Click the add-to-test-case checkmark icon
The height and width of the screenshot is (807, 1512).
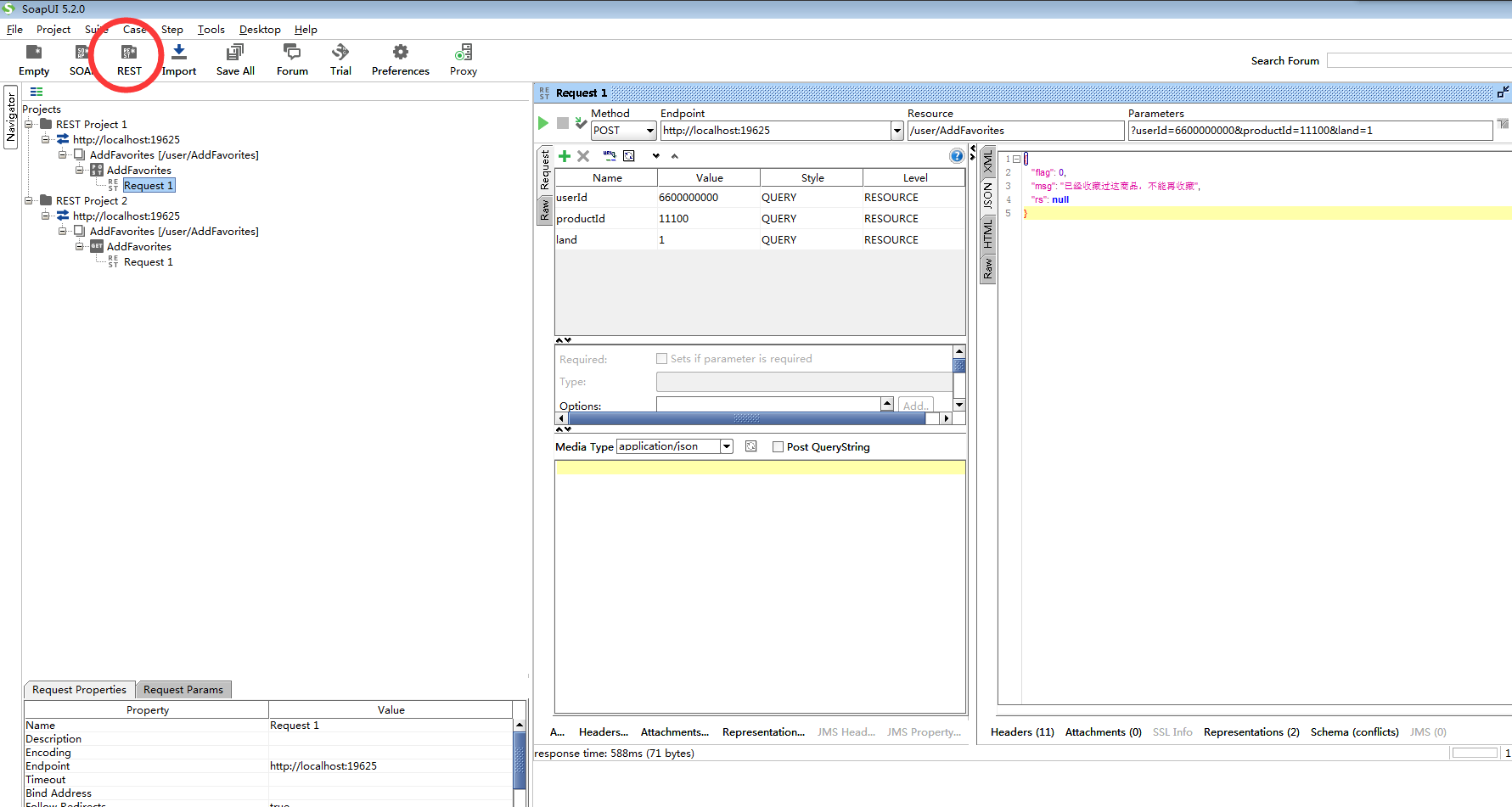click(x=581, y=123)
